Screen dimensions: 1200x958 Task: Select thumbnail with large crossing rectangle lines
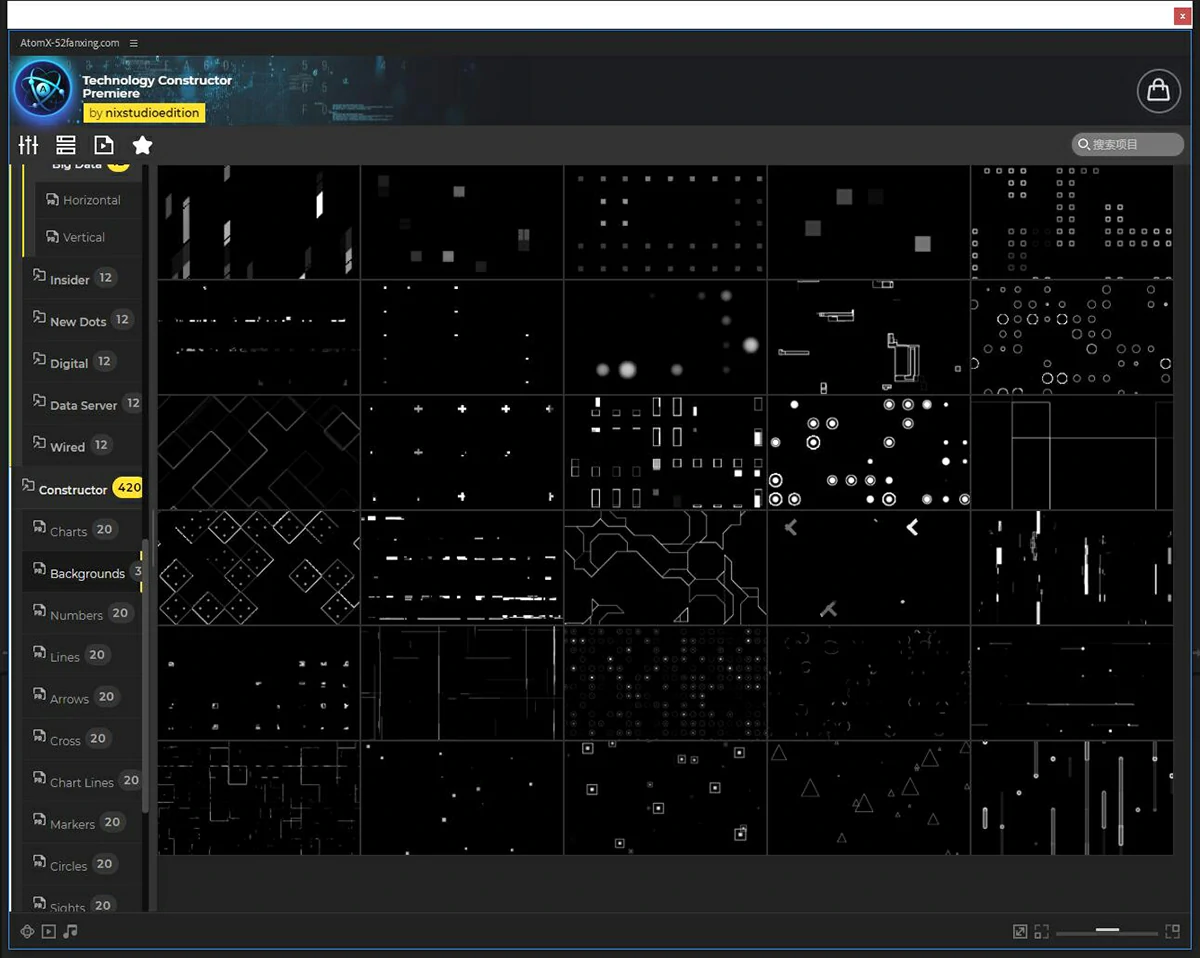(x=1072, y=452)
